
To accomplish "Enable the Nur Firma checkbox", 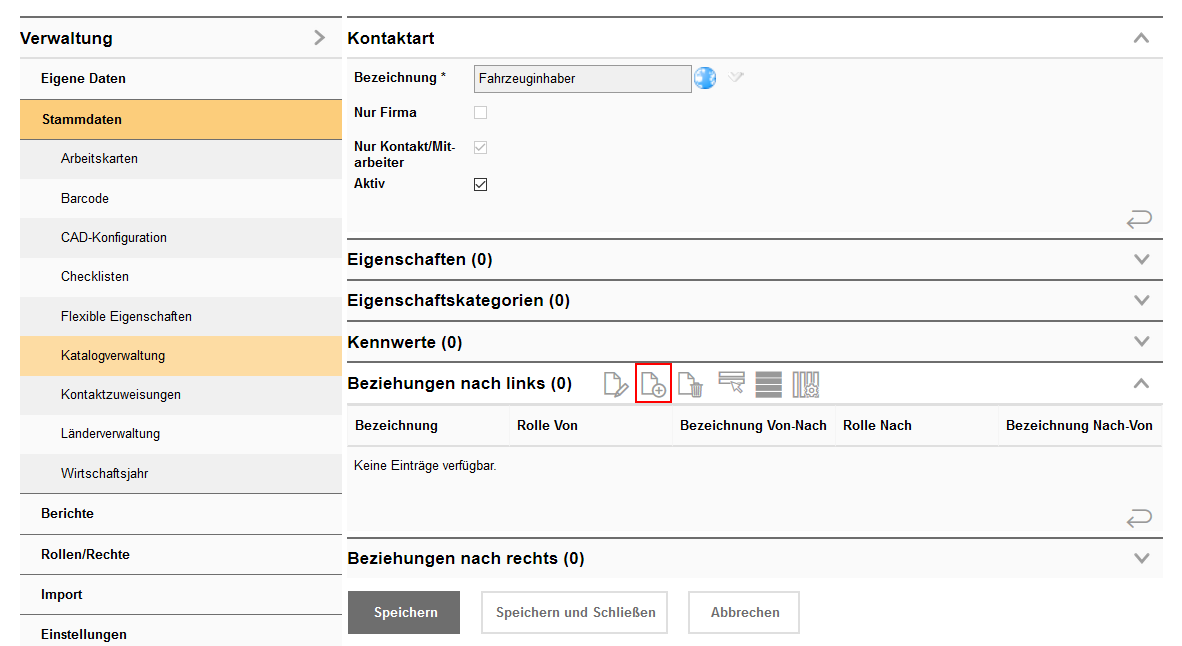I will click(x=480, y=113).
